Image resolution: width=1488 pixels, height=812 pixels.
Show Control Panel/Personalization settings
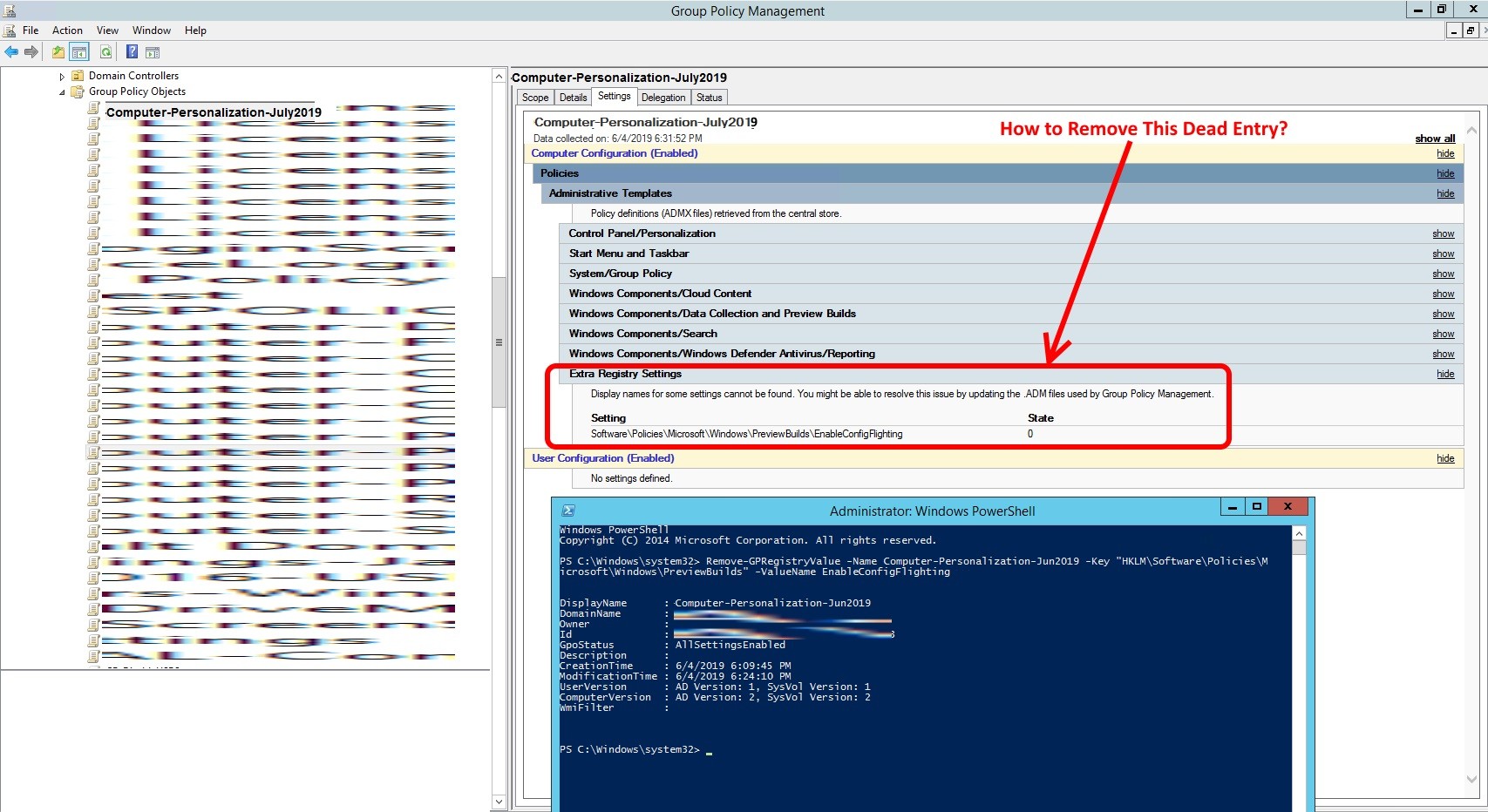click(1443, 233)
